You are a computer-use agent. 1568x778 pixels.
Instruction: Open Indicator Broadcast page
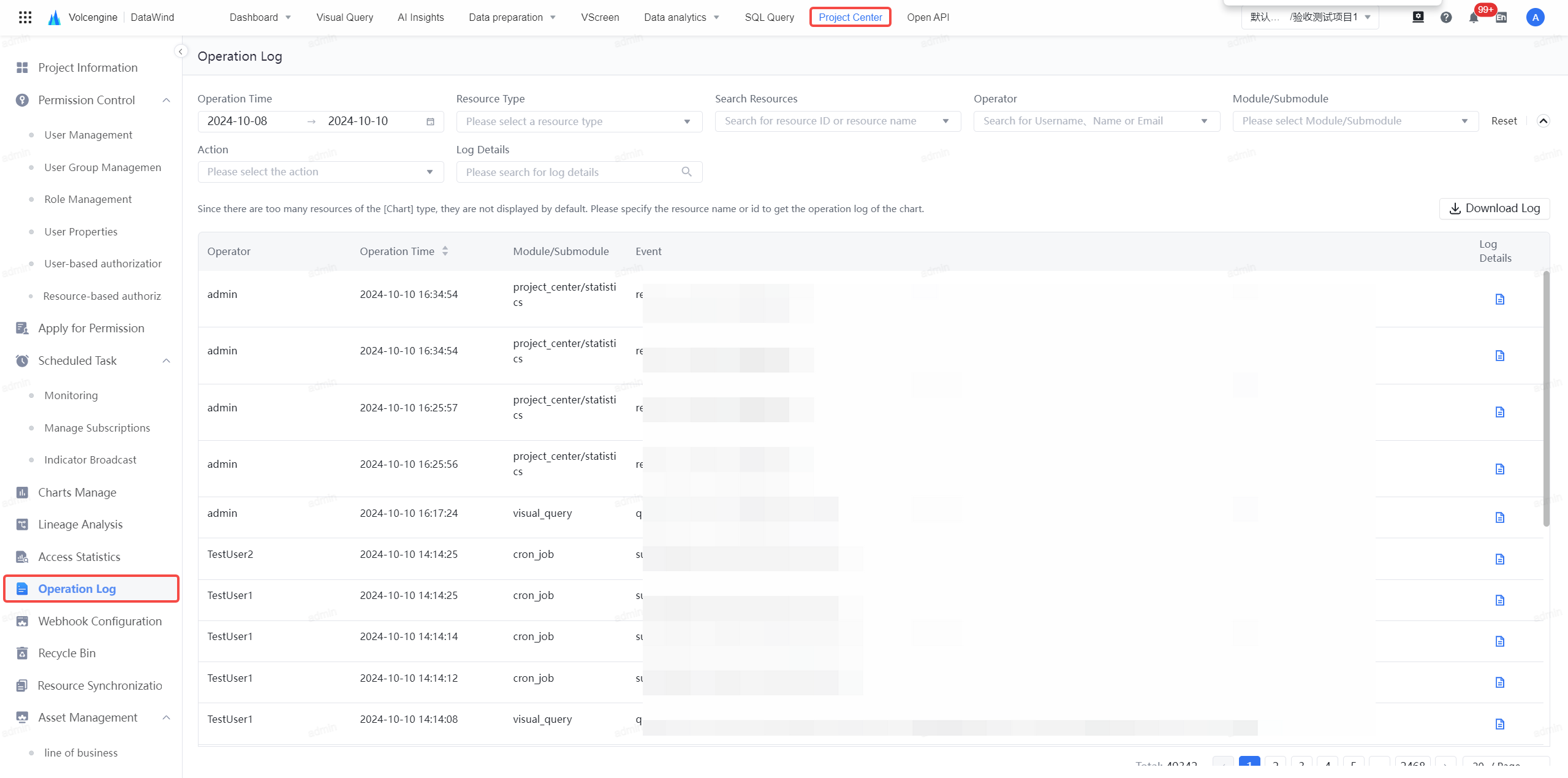pos(90,460)
